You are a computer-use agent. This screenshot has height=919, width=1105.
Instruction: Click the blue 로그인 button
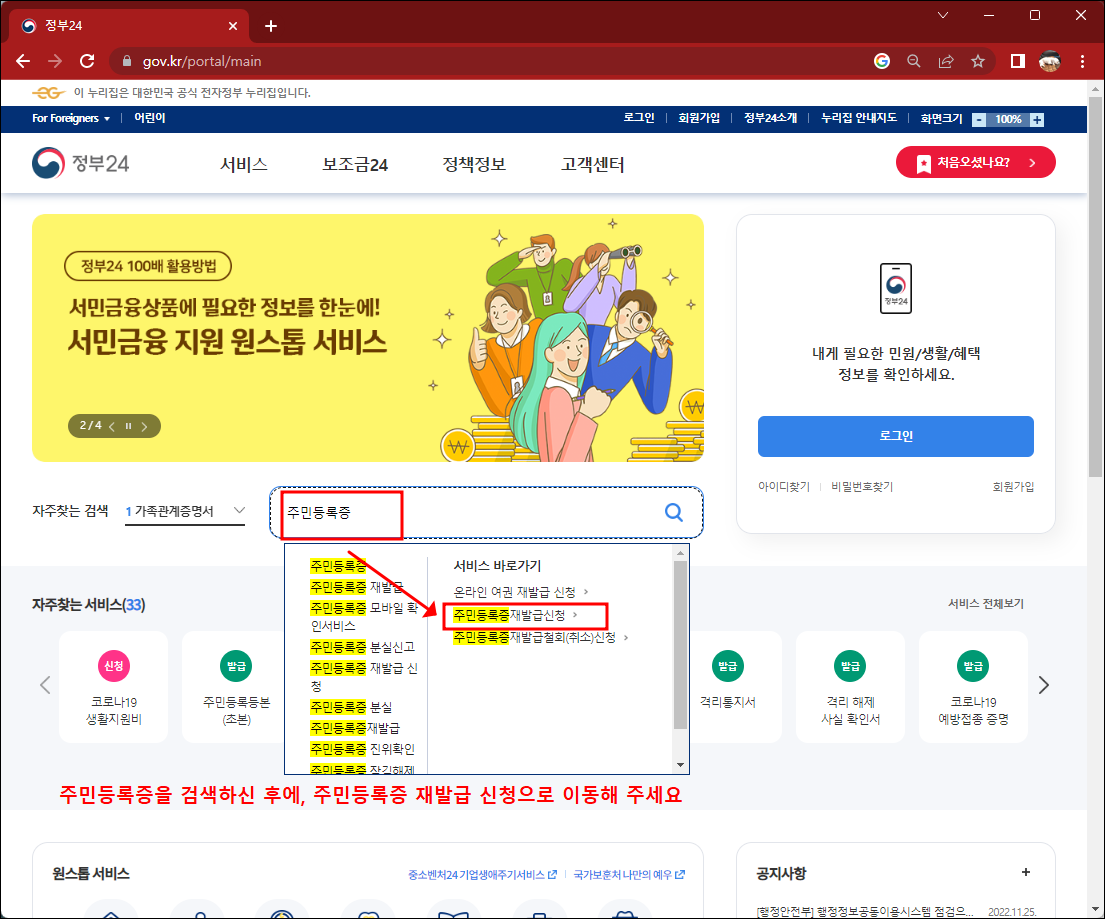[895, 436]
